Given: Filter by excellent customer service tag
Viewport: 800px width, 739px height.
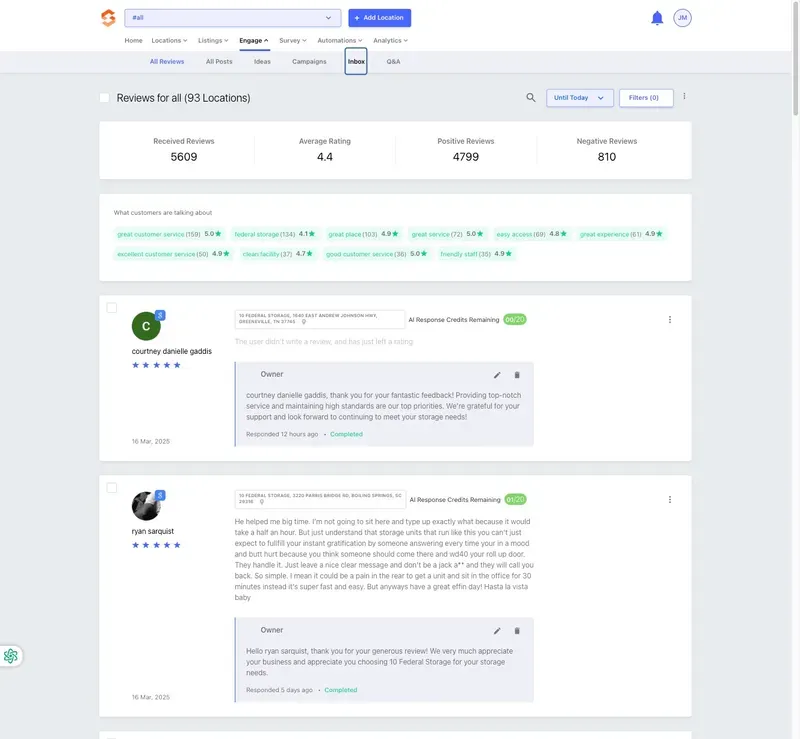Looking at the screenshot, I should [x=173, y=254].
